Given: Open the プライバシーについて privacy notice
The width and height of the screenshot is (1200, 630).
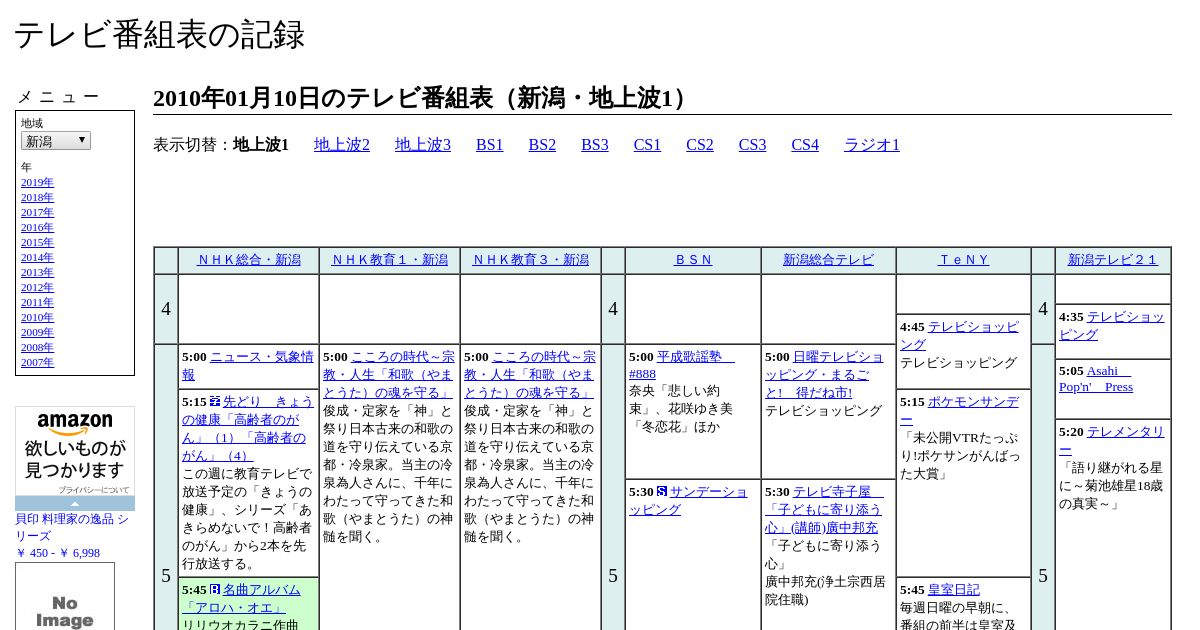Looking at the screenshot, I should click(x=93, y=490).
